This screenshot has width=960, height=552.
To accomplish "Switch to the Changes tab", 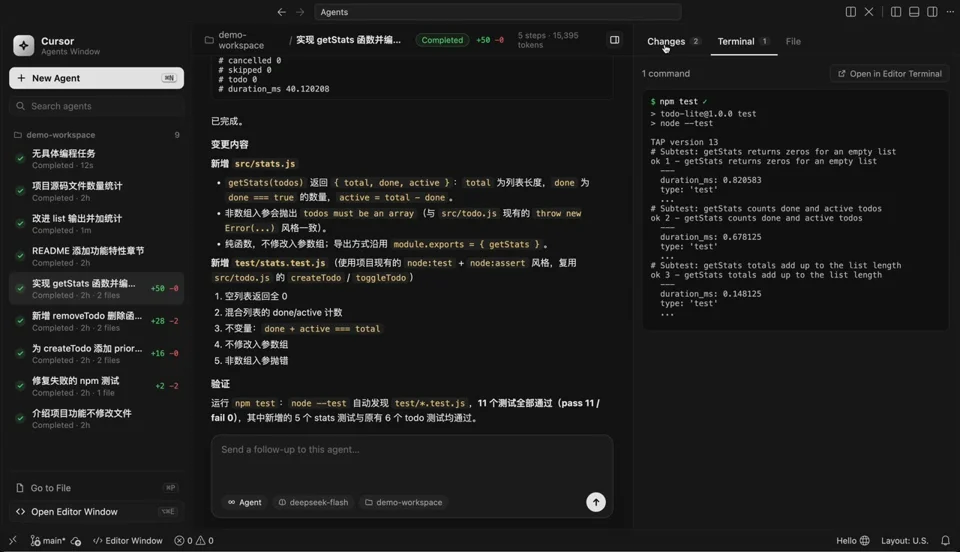I will point(673,41).
